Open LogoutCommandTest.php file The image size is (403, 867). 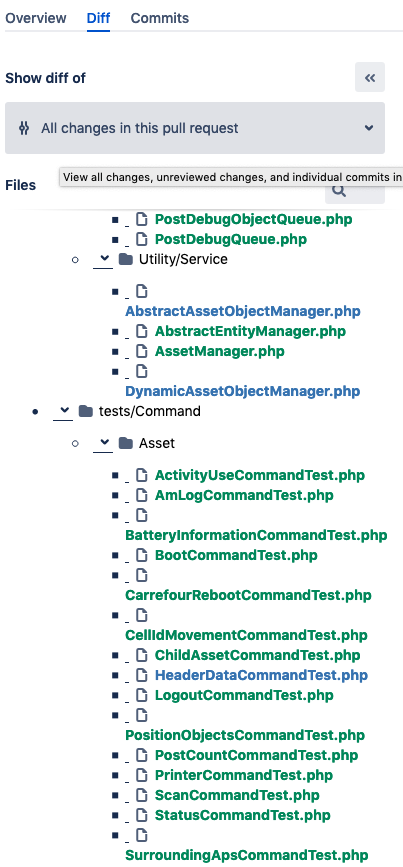click(x=244, y=695)
